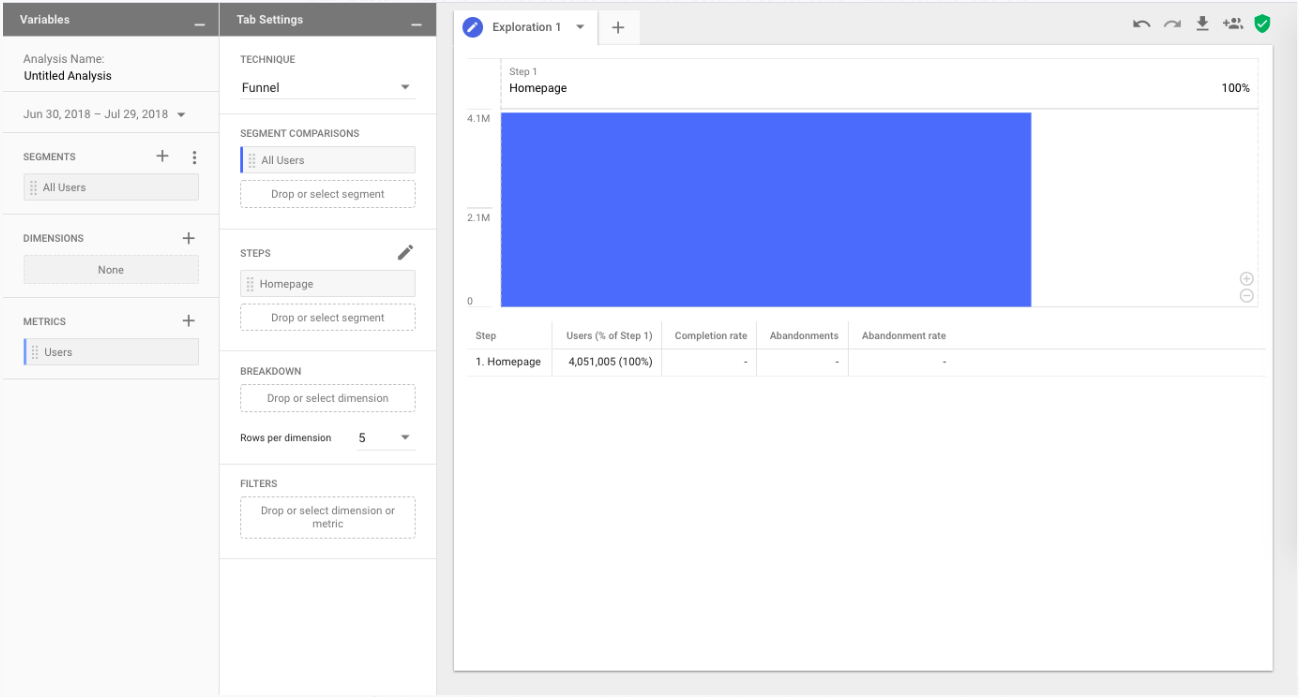
Task: Zoom out on the funnel chart
Action: point(1246,295)
